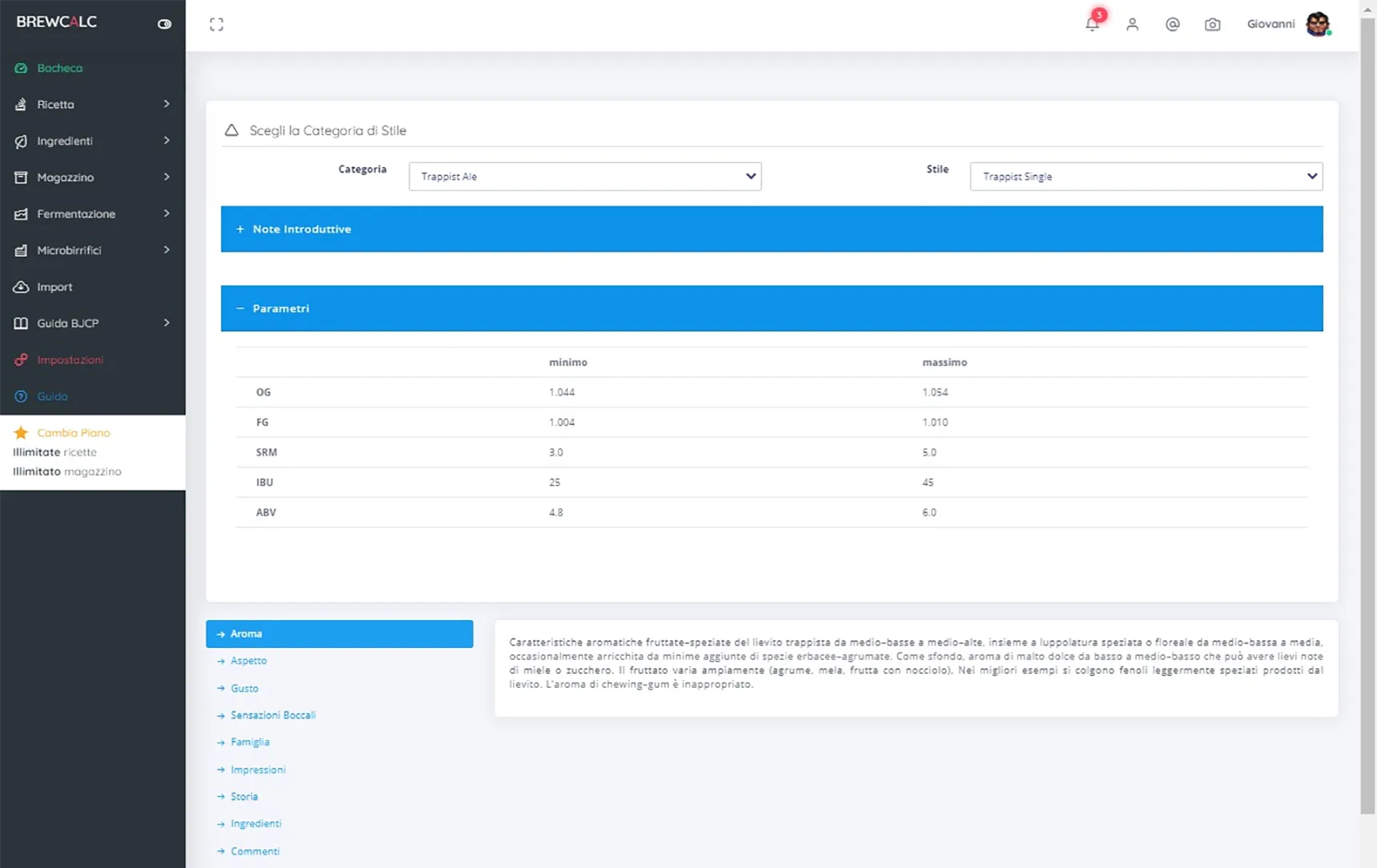This screenshot has width=1377, height=868.
Task: Select the Gusto tab
Action: [244, 688]
